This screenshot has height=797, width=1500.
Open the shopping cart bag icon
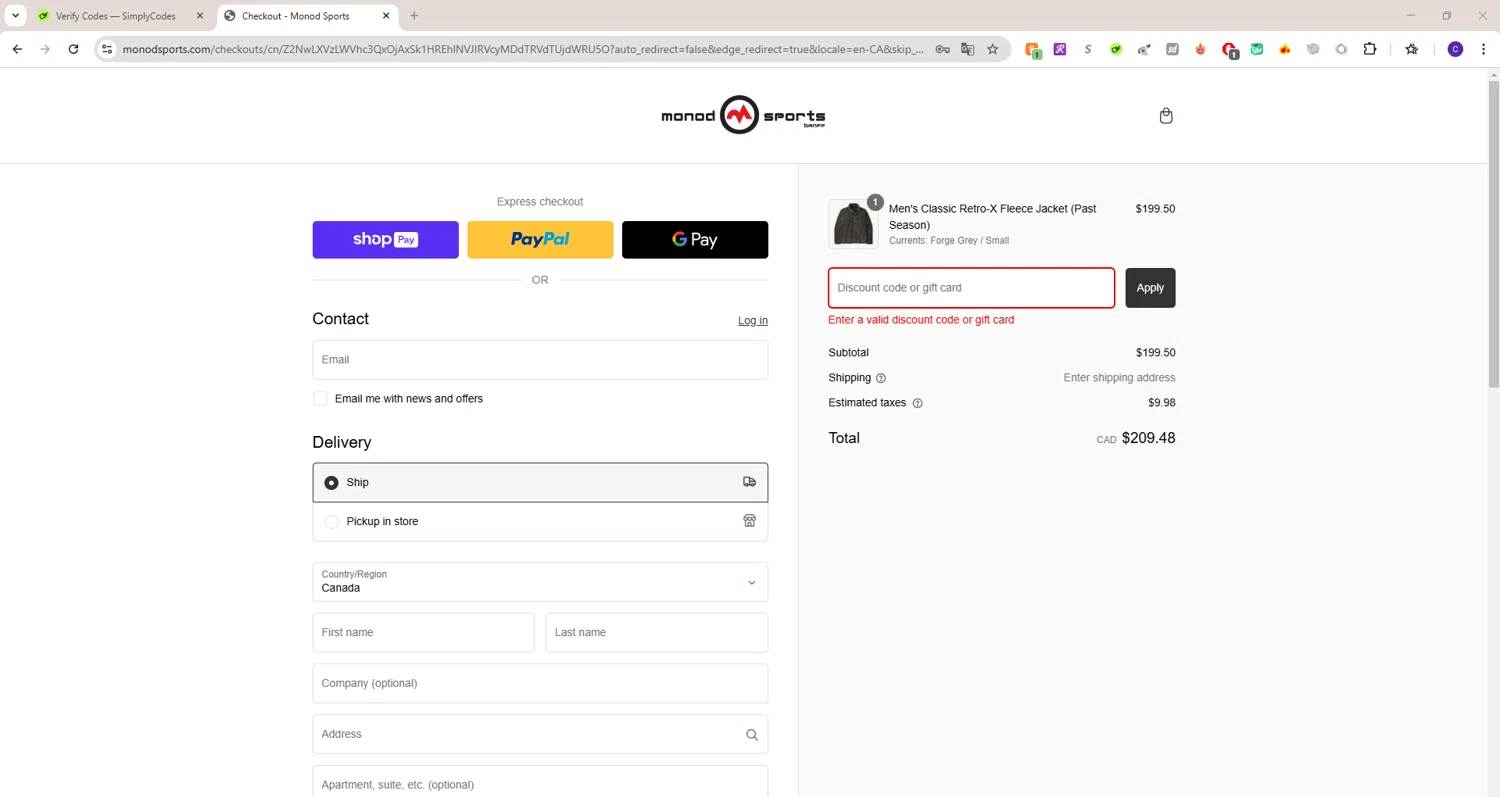click(x=1165, y=116)
